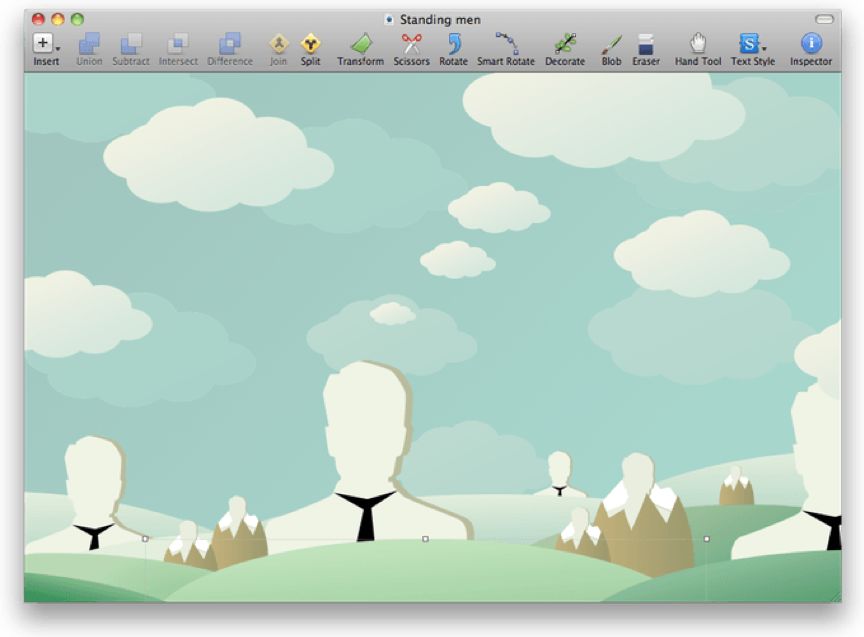Click the document icon beside Standing men
Viewport: 864px width, 637px height.
click(x=389, y=20)
